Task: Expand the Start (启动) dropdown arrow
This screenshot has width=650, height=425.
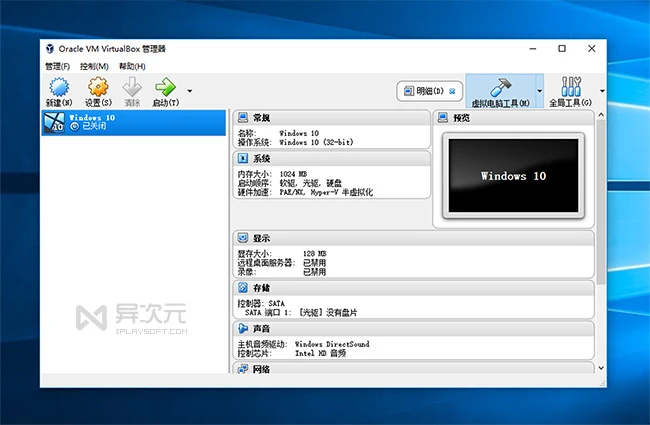Action: [189, 91]
